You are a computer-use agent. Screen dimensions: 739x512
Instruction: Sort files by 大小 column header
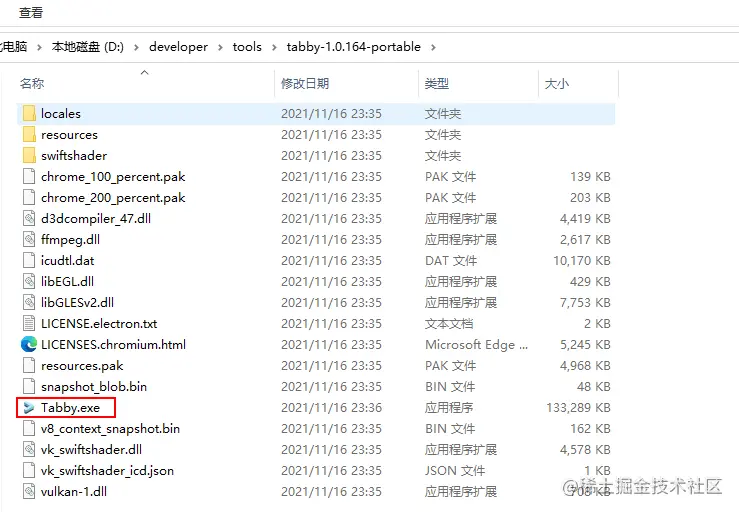point(557,83)
